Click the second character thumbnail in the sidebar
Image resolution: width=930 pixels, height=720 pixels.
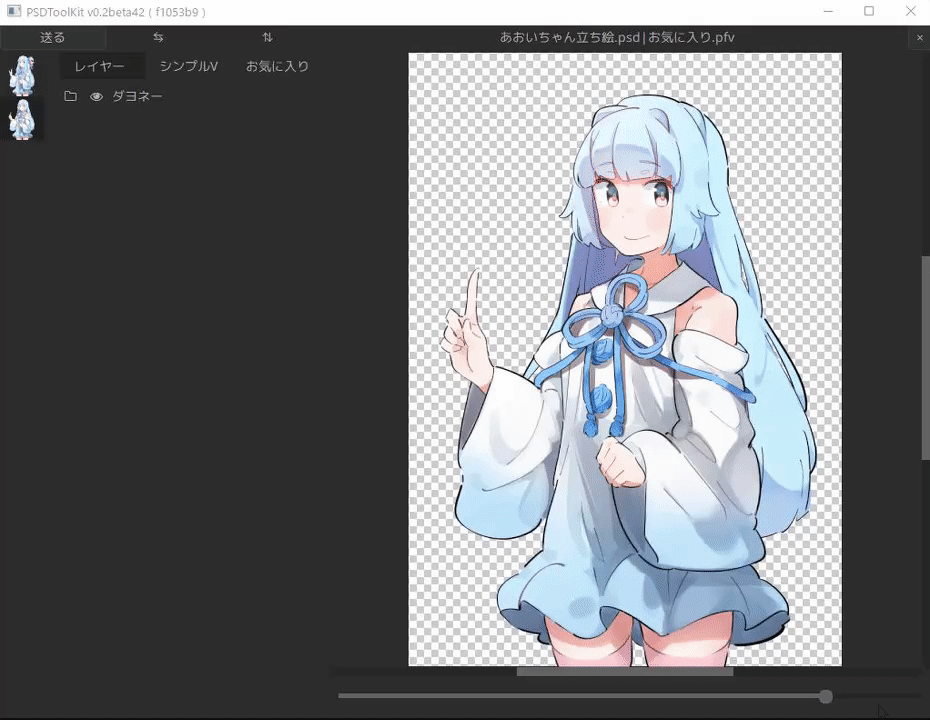[22, 120]
